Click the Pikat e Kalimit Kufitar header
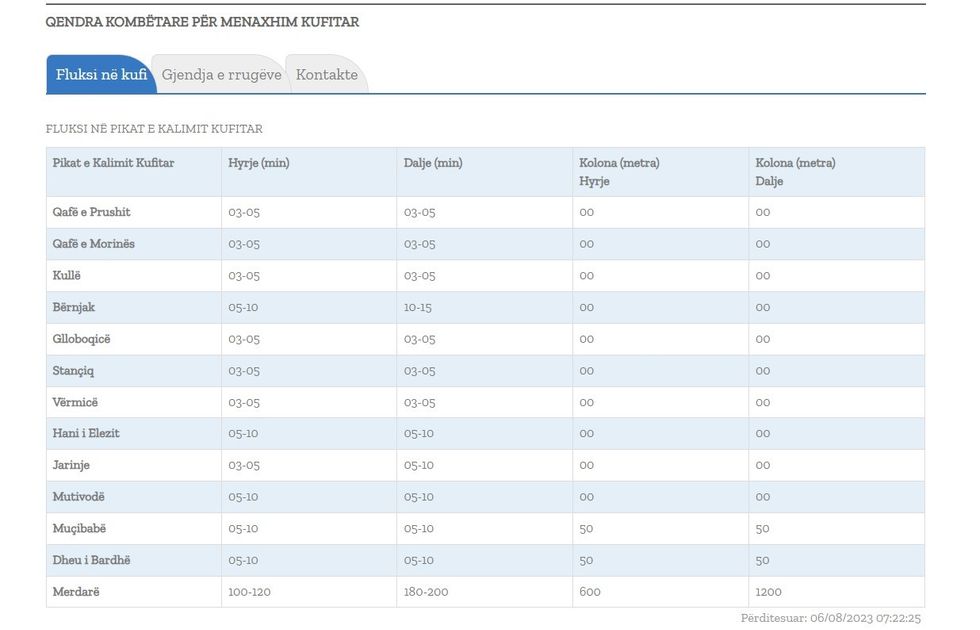Screen dimensions: 980x630 tap(113, 163)
